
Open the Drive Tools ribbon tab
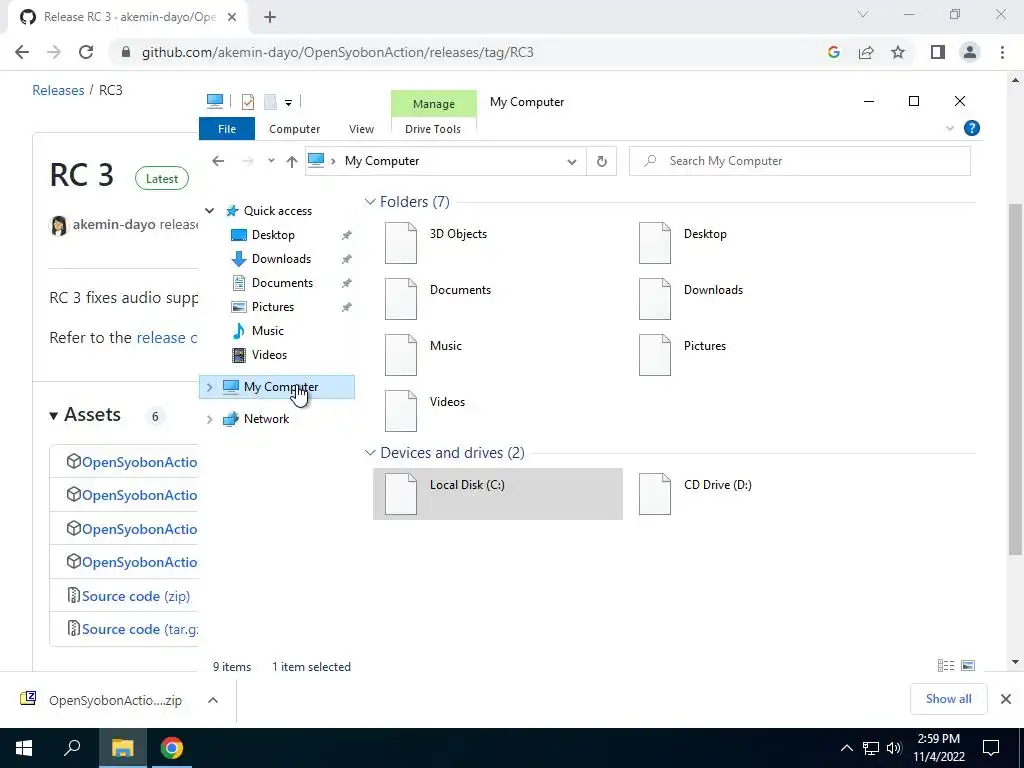pos(433,129)
